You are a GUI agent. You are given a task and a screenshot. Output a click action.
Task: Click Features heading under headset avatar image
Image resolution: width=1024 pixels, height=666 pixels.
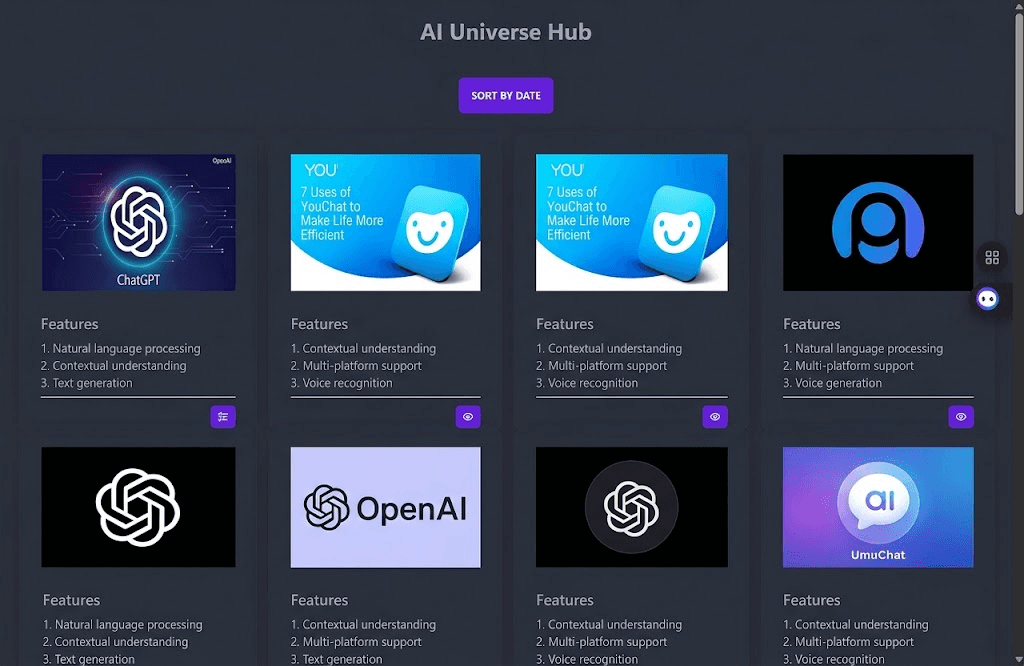(812, 324)
